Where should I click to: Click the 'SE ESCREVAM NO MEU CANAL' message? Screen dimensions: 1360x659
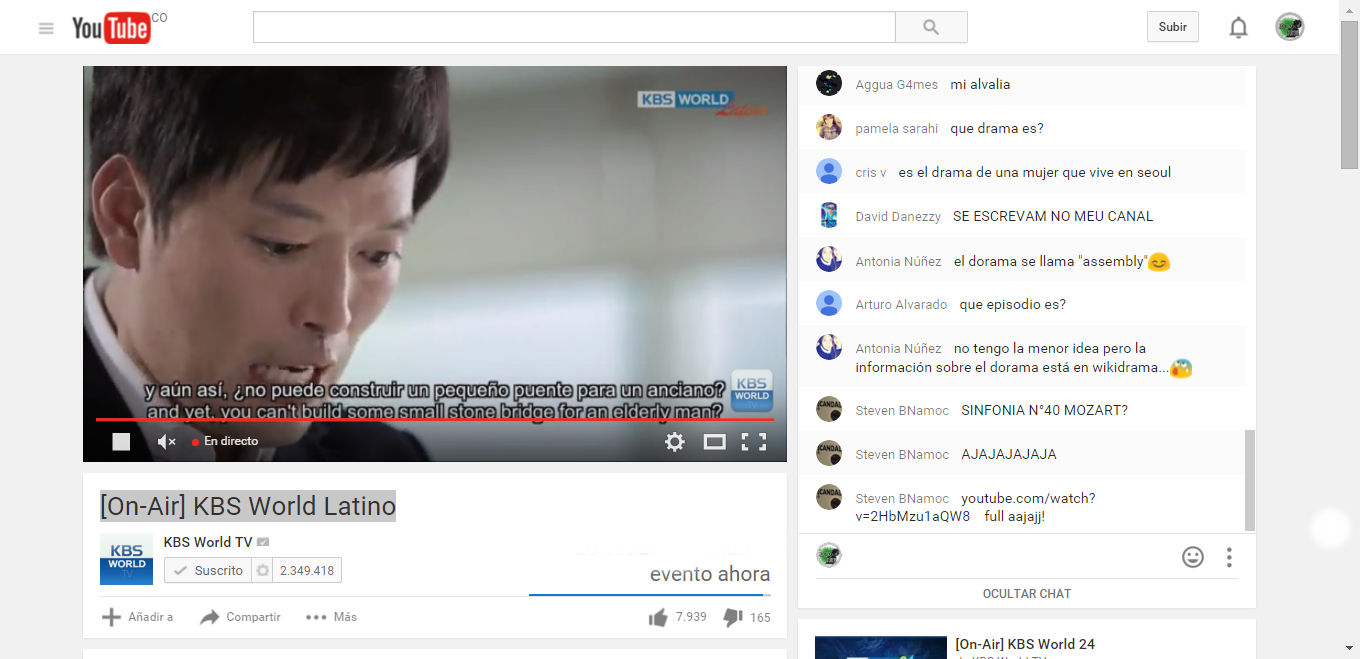coord(1053,216)
